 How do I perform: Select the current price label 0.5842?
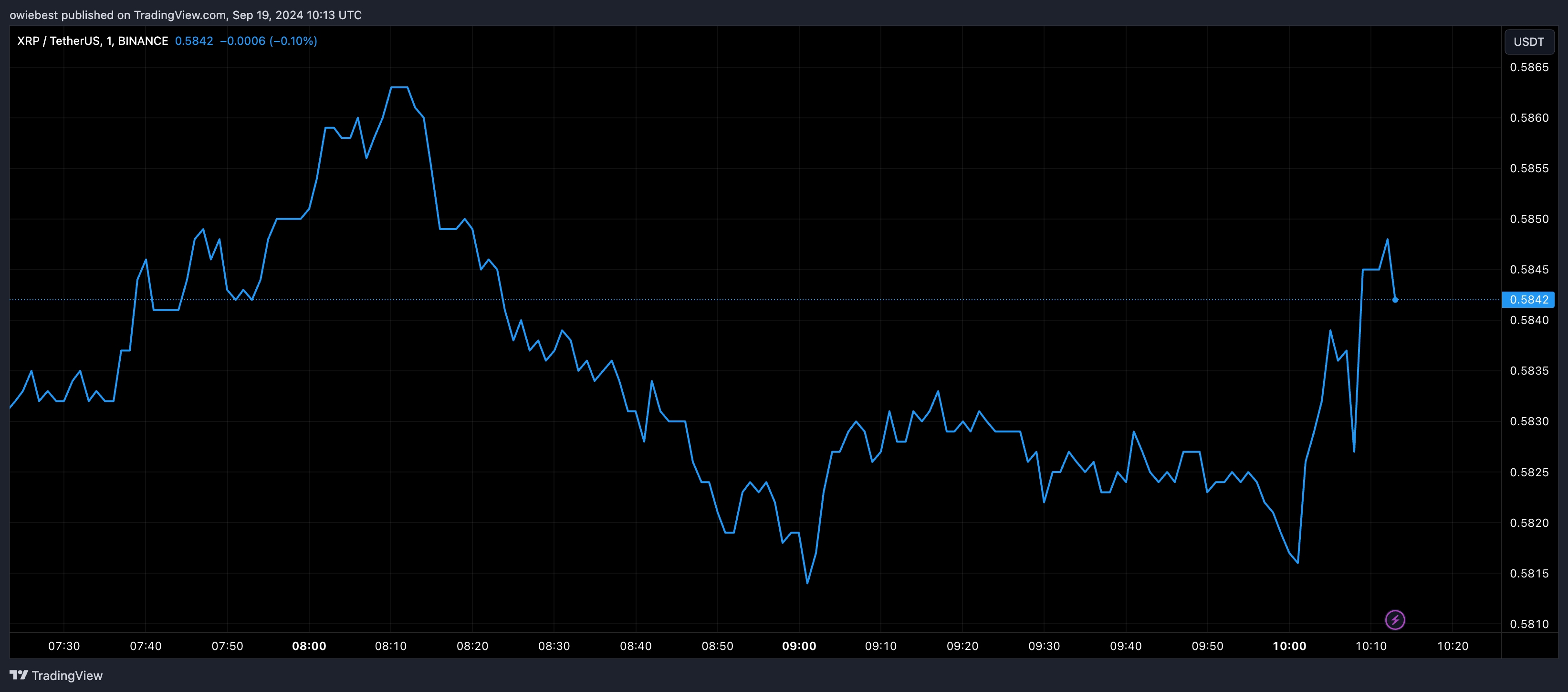pyautogui.click(x=1528, y=299)
